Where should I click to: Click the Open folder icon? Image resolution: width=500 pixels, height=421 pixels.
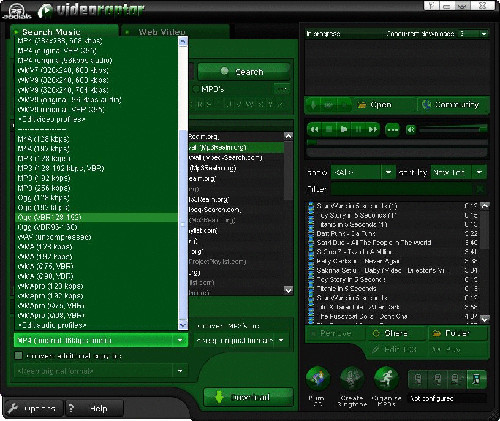click(362, 105)
